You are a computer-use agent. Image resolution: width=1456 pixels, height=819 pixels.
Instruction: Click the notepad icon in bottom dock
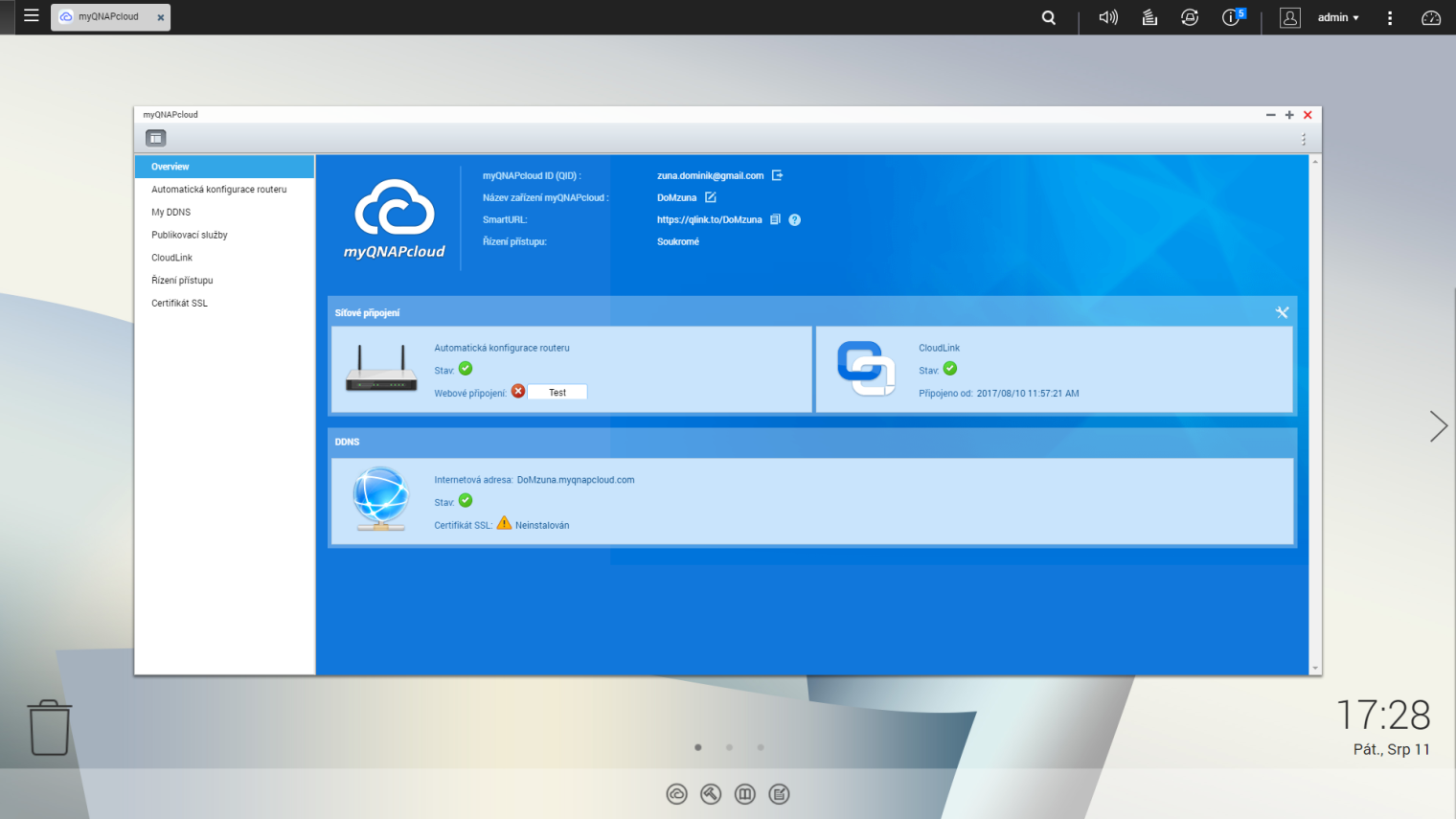click(x=780, y=794)
